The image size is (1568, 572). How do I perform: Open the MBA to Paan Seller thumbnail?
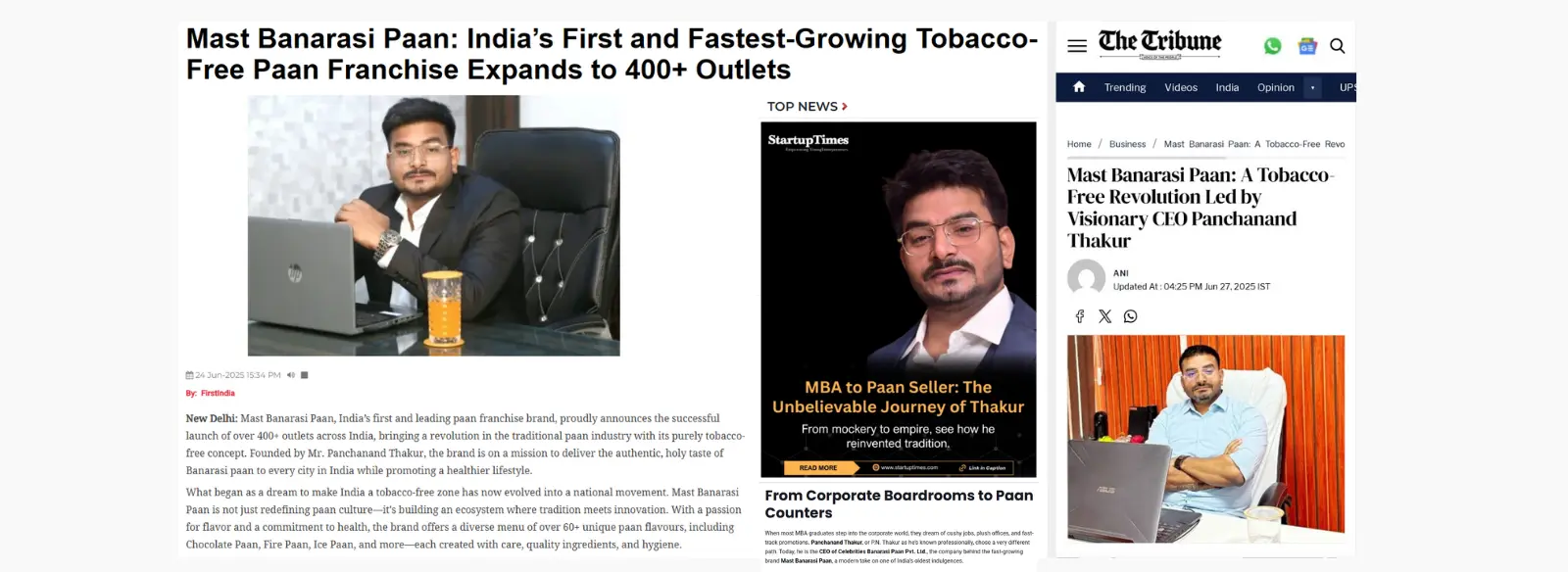pyautogui.click(x=899, y=299)
